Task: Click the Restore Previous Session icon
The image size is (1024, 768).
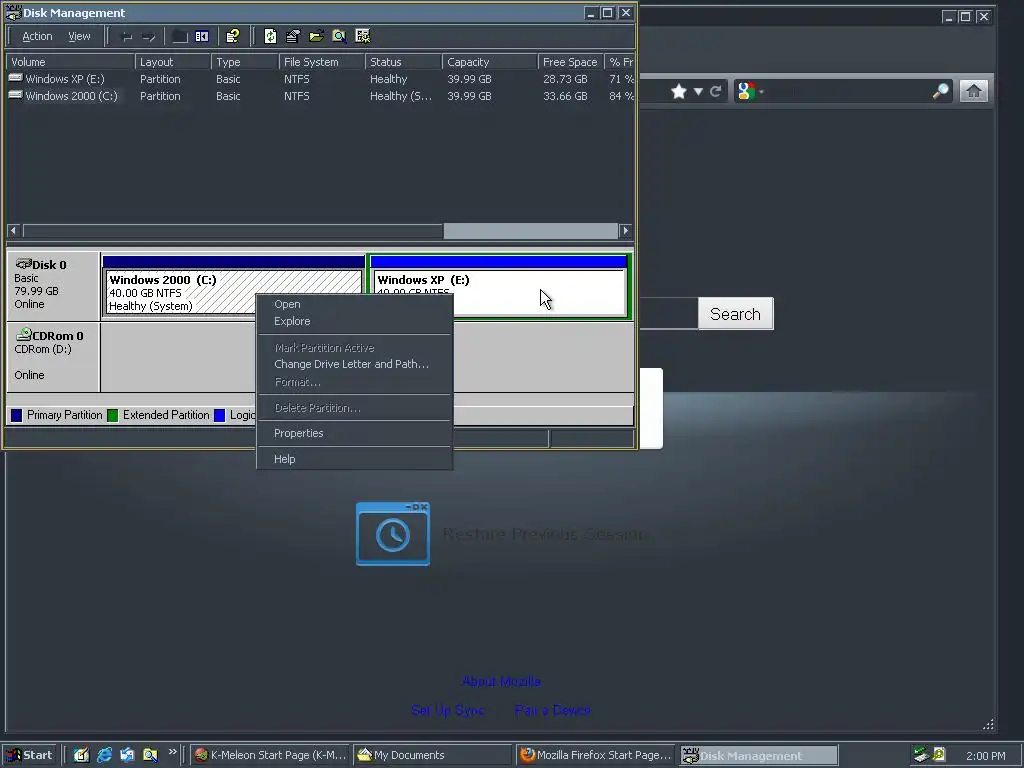Action: pyautogui.click(x=393, y=534)
